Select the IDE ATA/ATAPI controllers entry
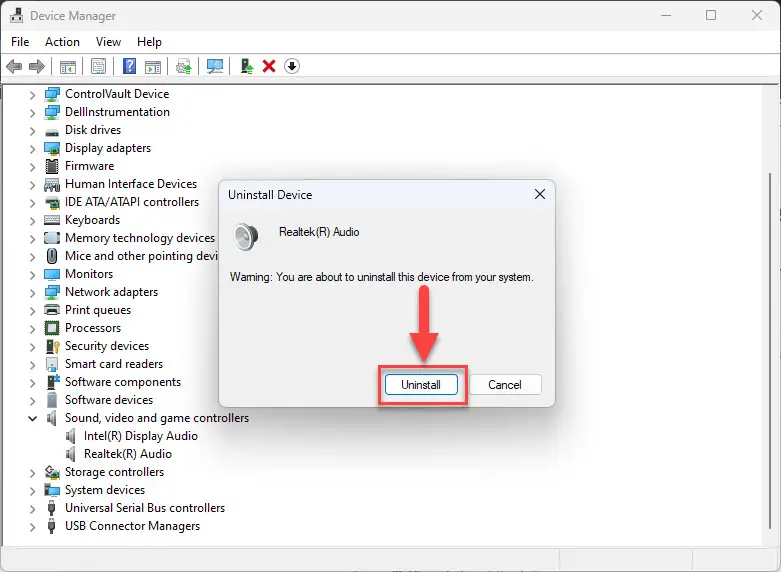This screenshot has height=572, width=781. (132, 202)
